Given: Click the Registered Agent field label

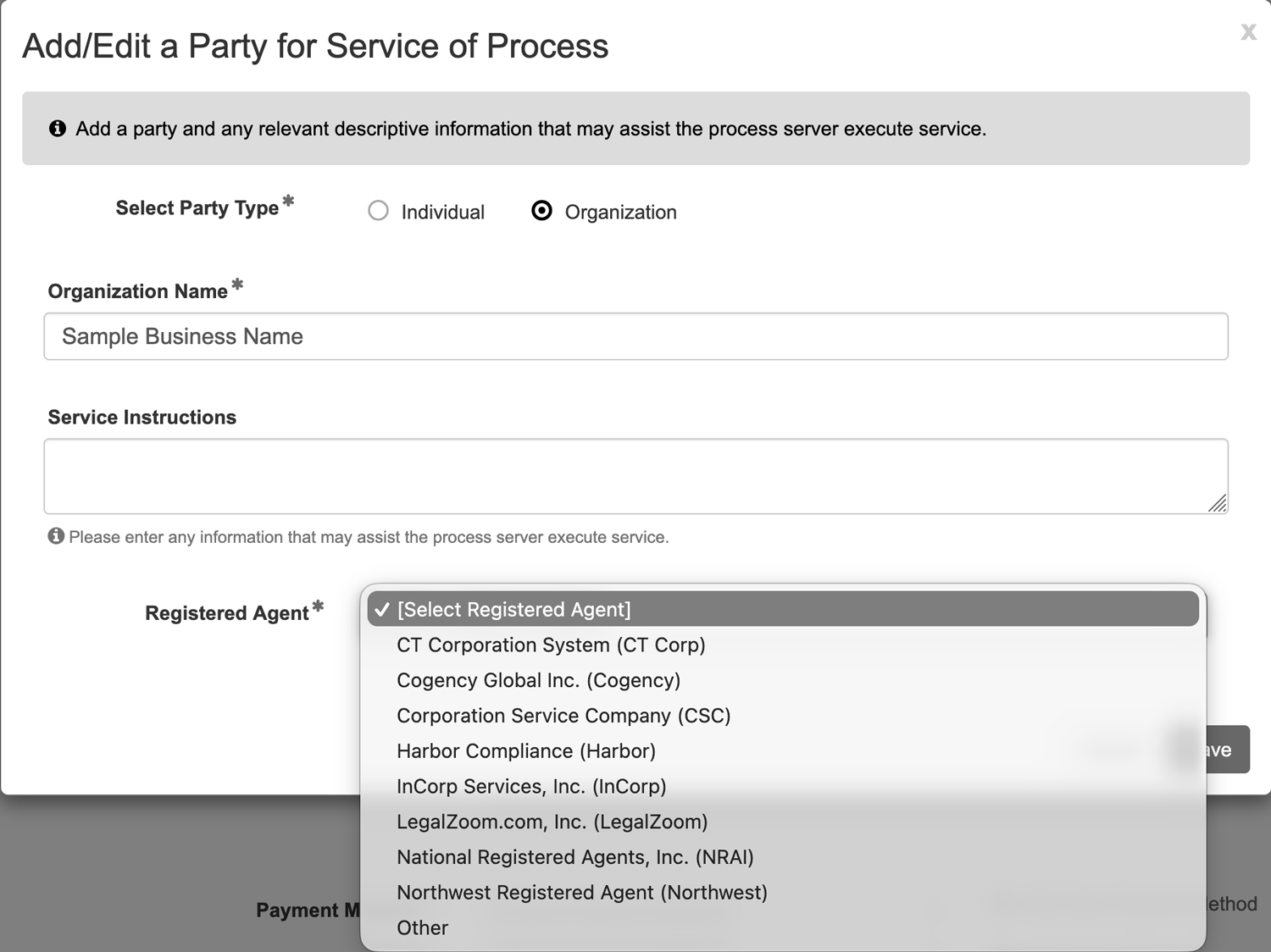Looking at the screenshot, I should (x=226, y=613).
